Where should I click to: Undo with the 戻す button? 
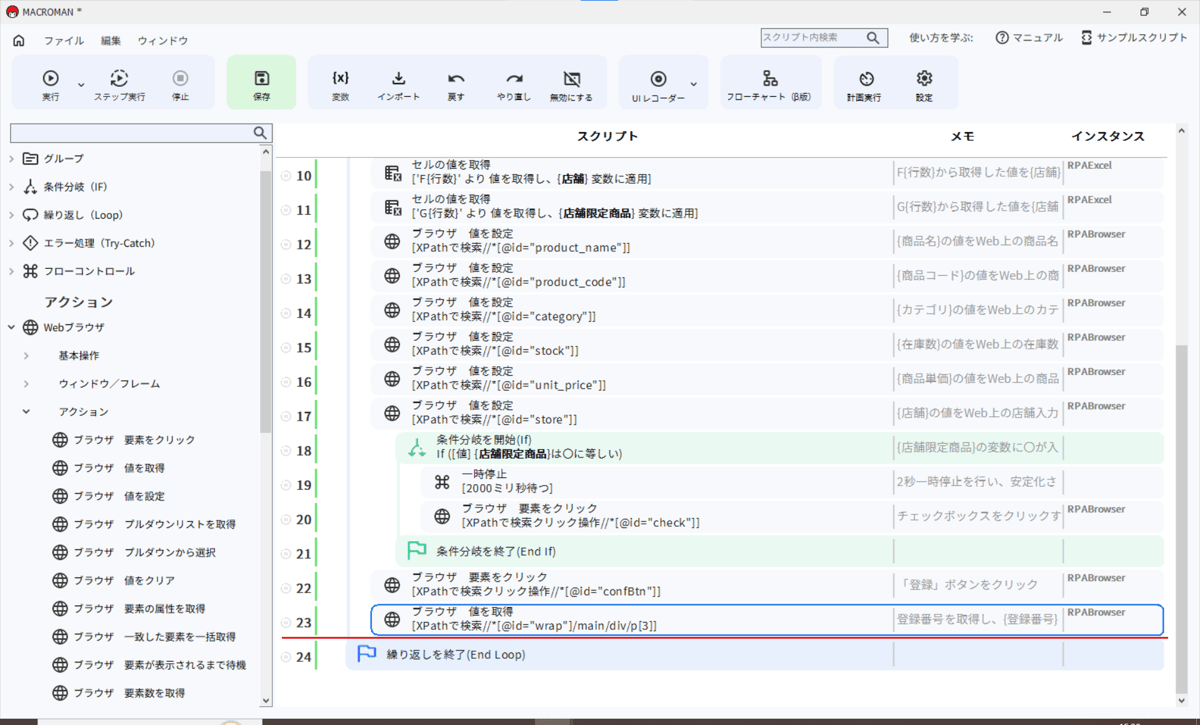[x=456, y=84]
